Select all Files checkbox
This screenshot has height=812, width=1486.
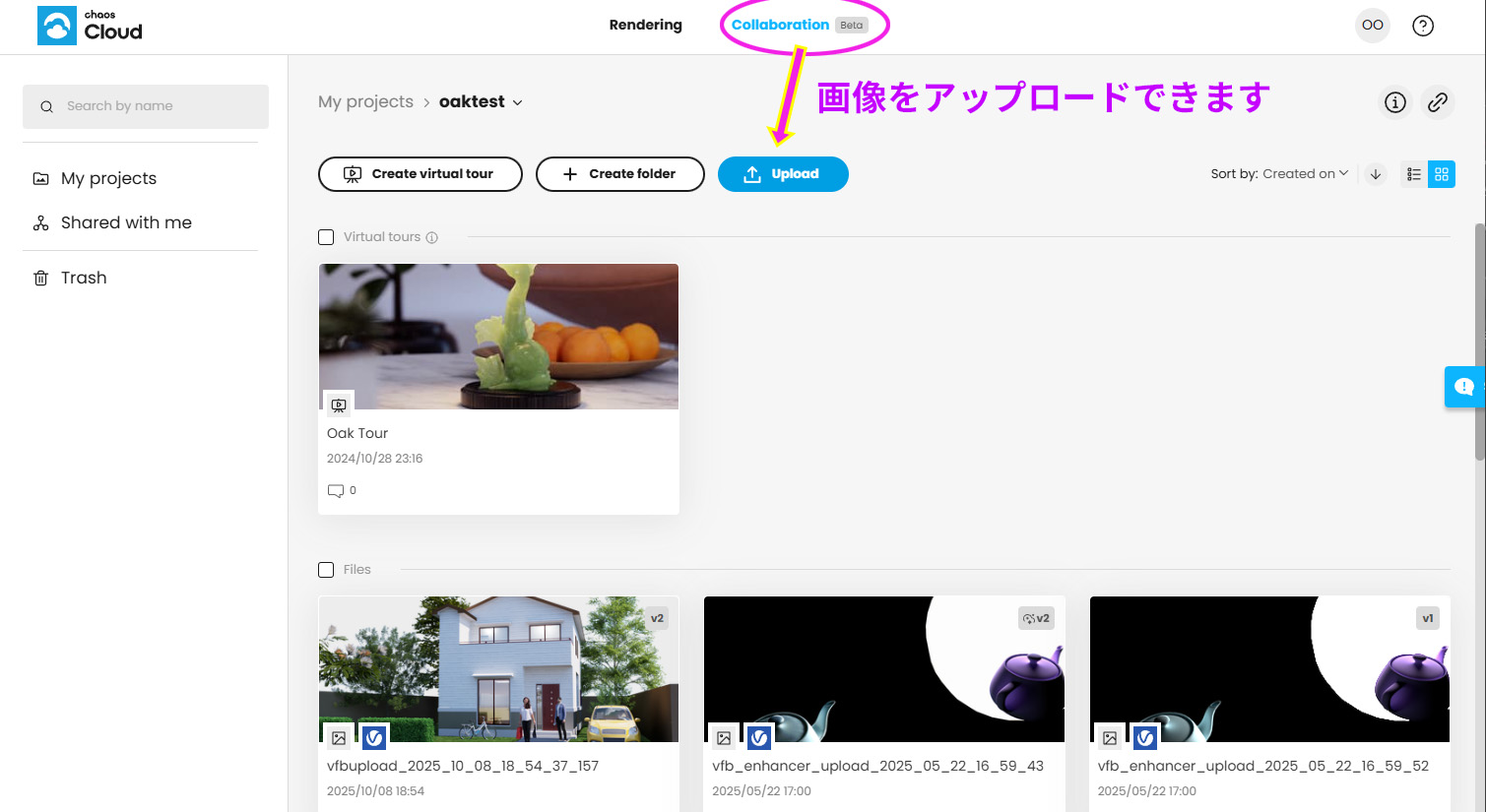tap(326, 570)
